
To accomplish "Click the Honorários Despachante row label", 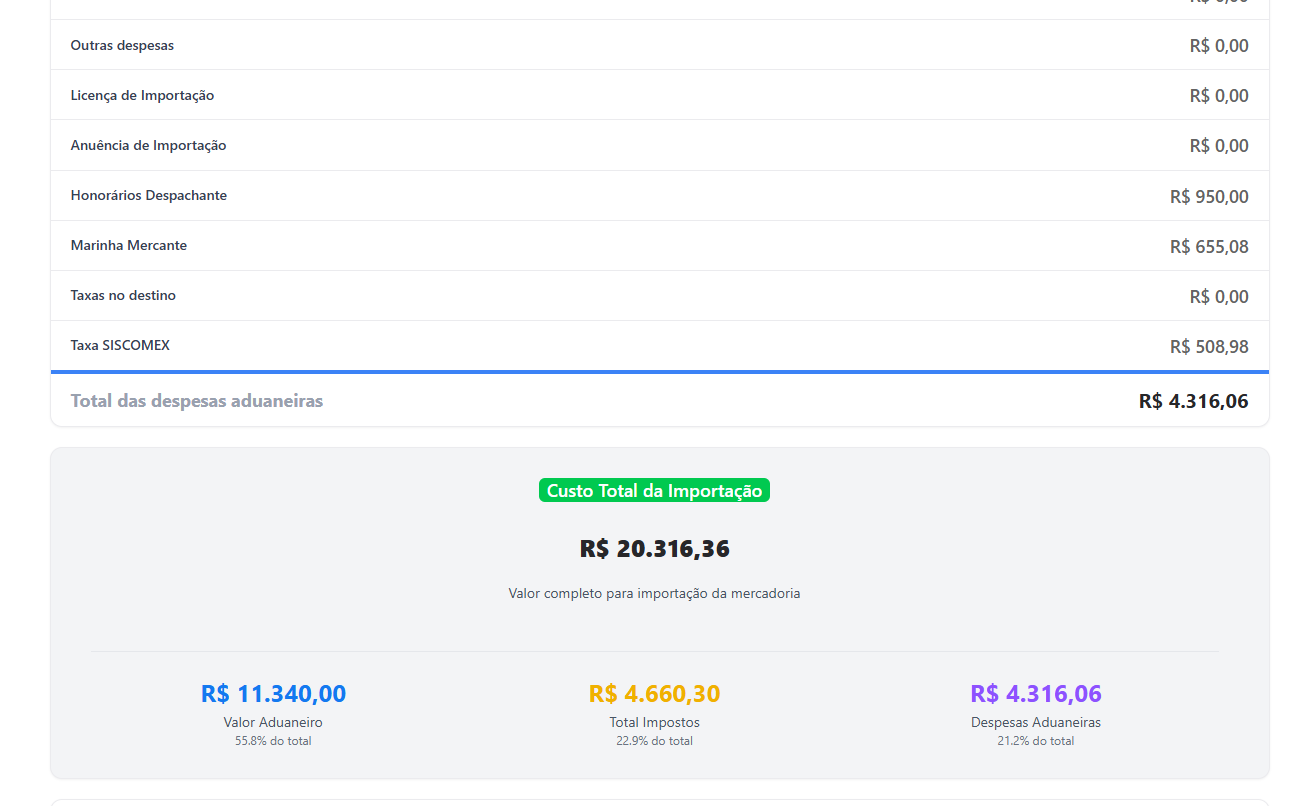I will [149, 196].
